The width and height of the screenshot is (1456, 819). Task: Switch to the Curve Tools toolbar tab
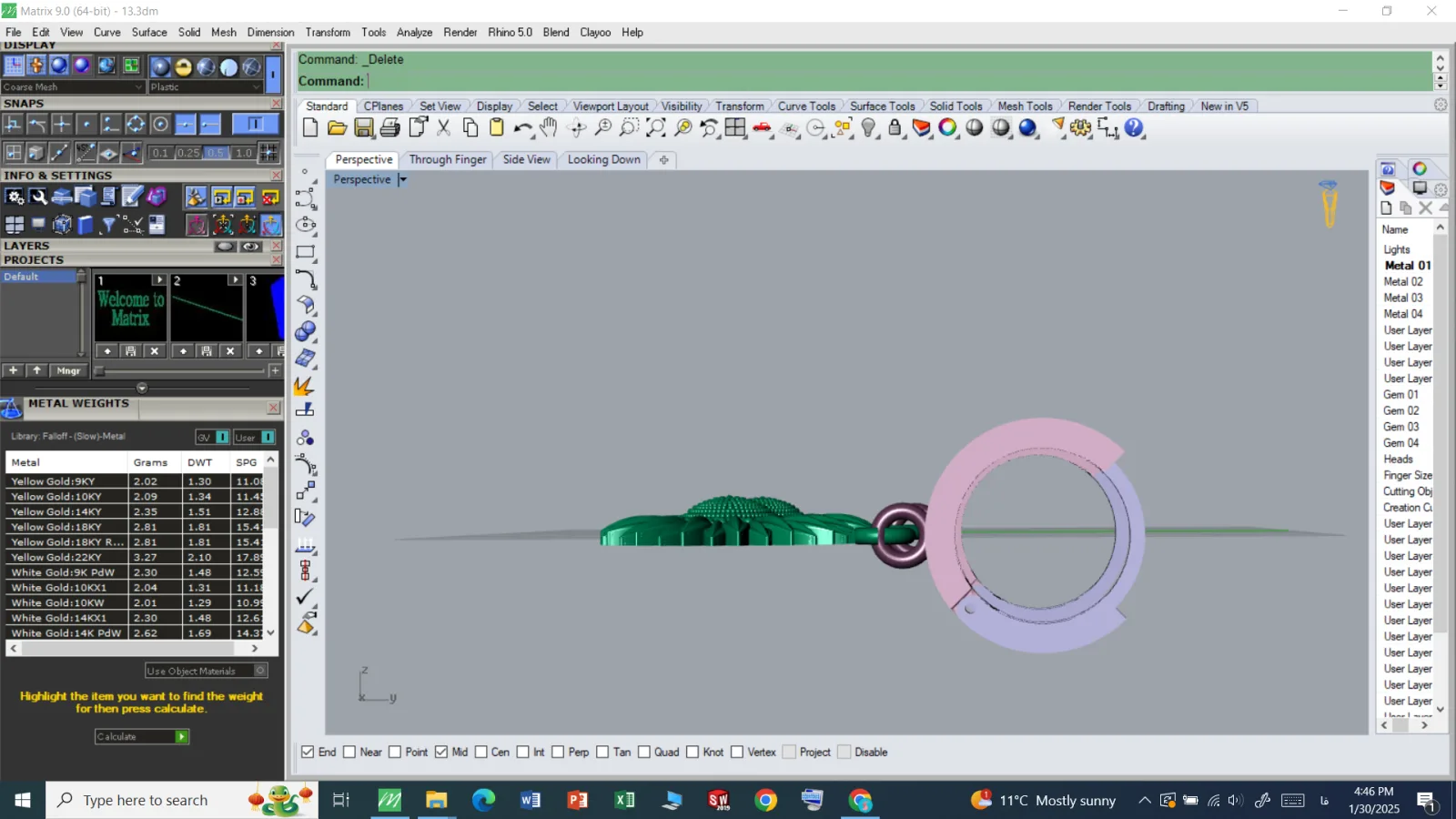[x=806, y=106]
